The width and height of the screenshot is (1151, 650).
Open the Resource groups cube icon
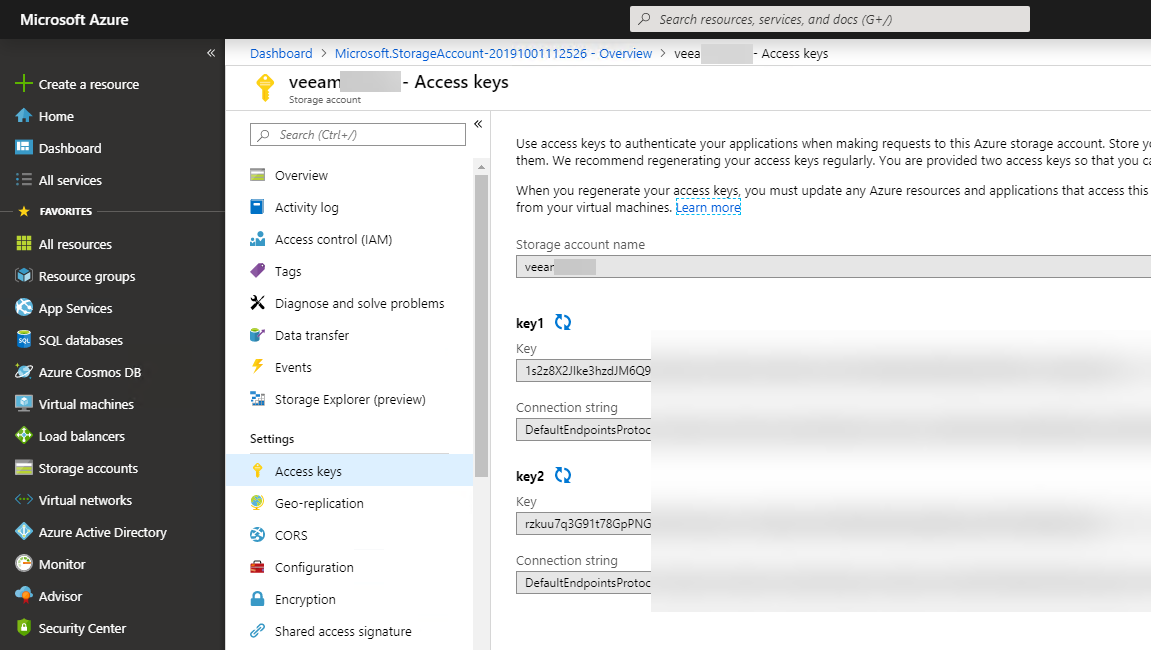point(23,276)
